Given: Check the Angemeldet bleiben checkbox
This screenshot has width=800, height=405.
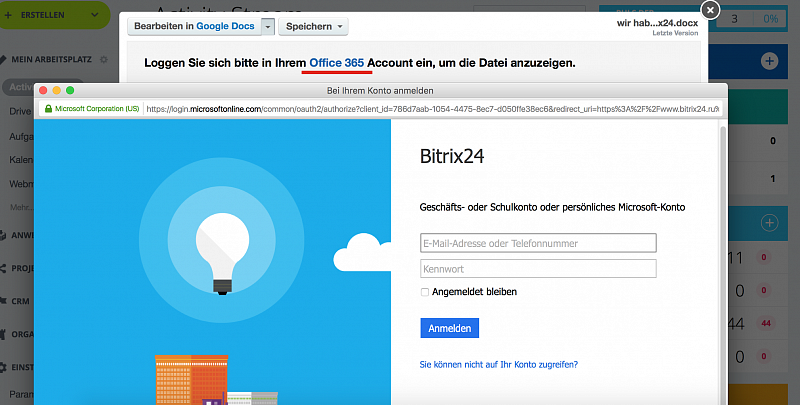Looking at the screenshot, I should (x=424, y=292).
